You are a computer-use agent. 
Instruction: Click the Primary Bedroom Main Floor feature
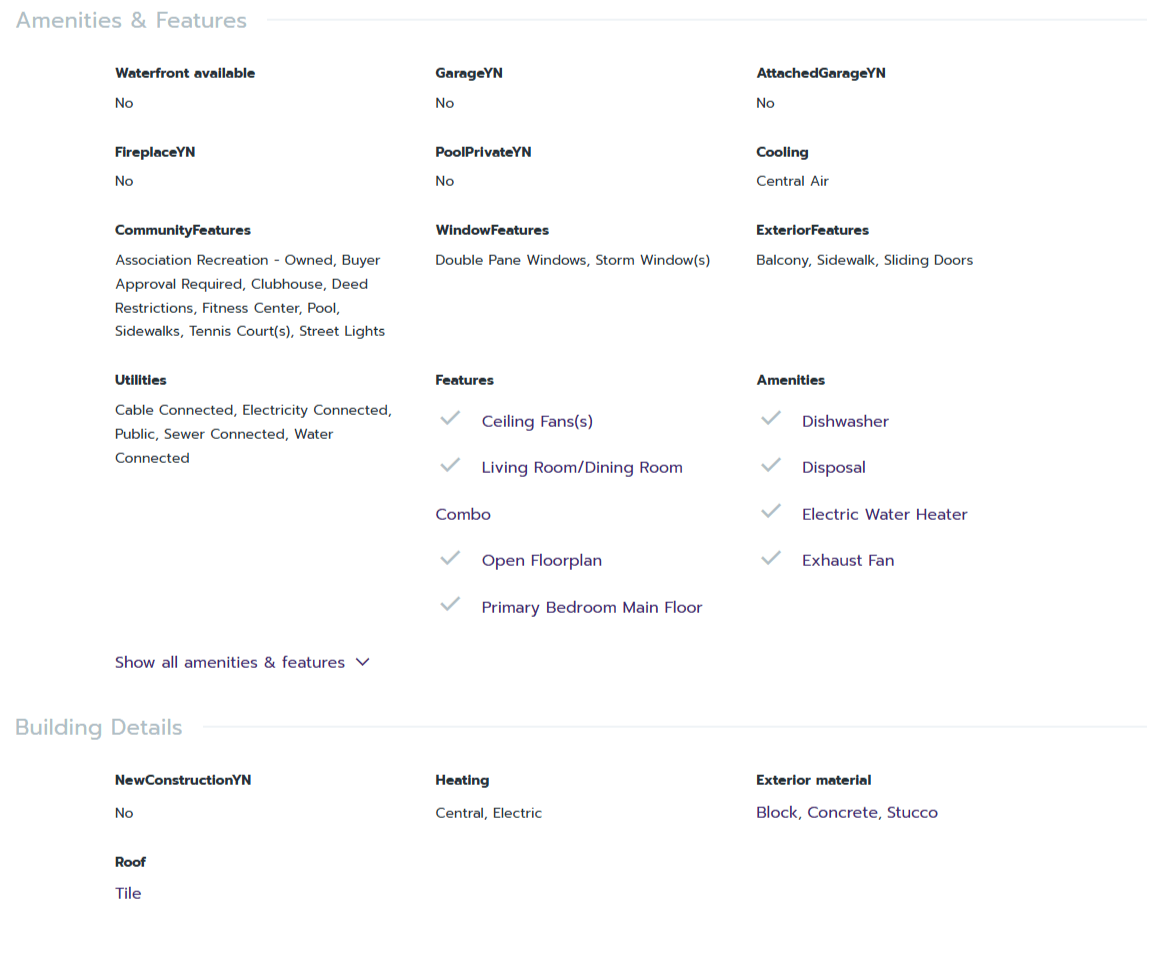[x=592, y=607]
